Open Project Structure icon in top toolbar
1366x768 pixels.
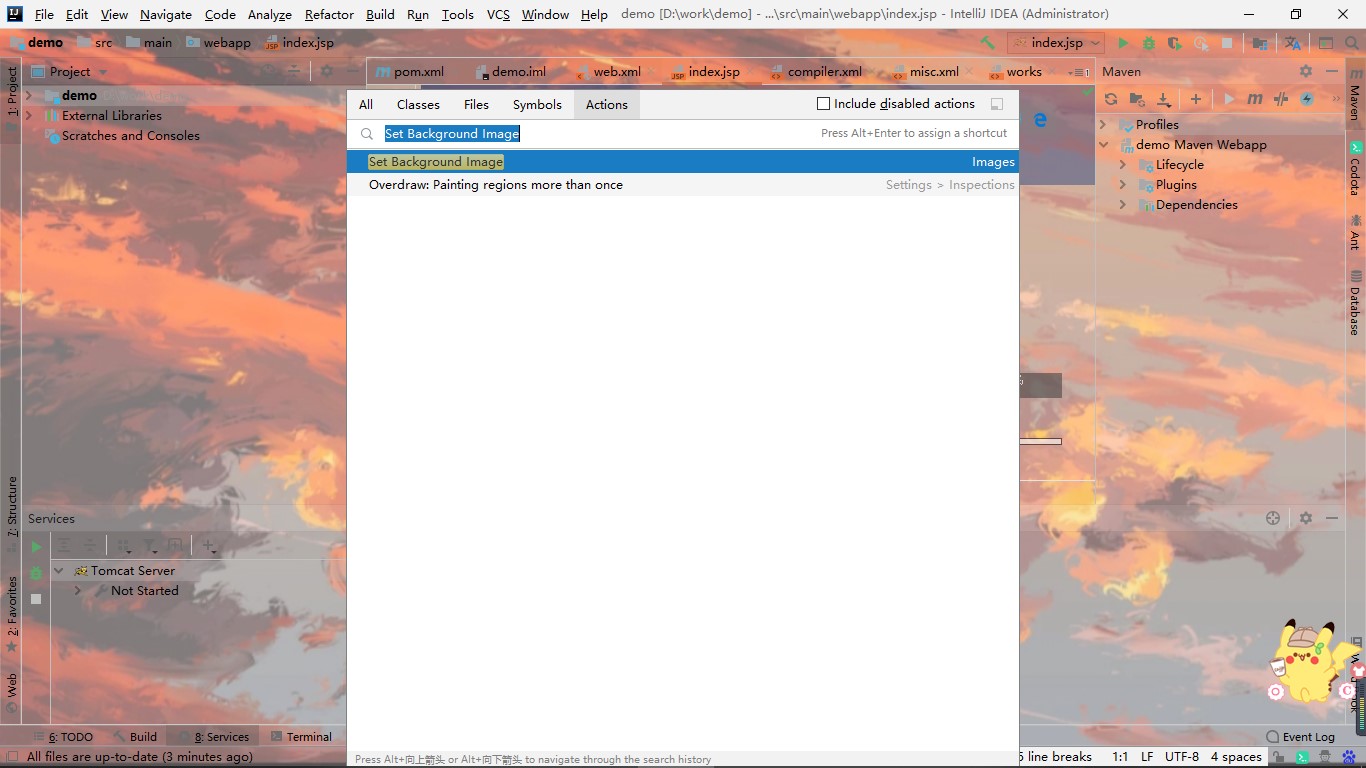pos(1260,43)
